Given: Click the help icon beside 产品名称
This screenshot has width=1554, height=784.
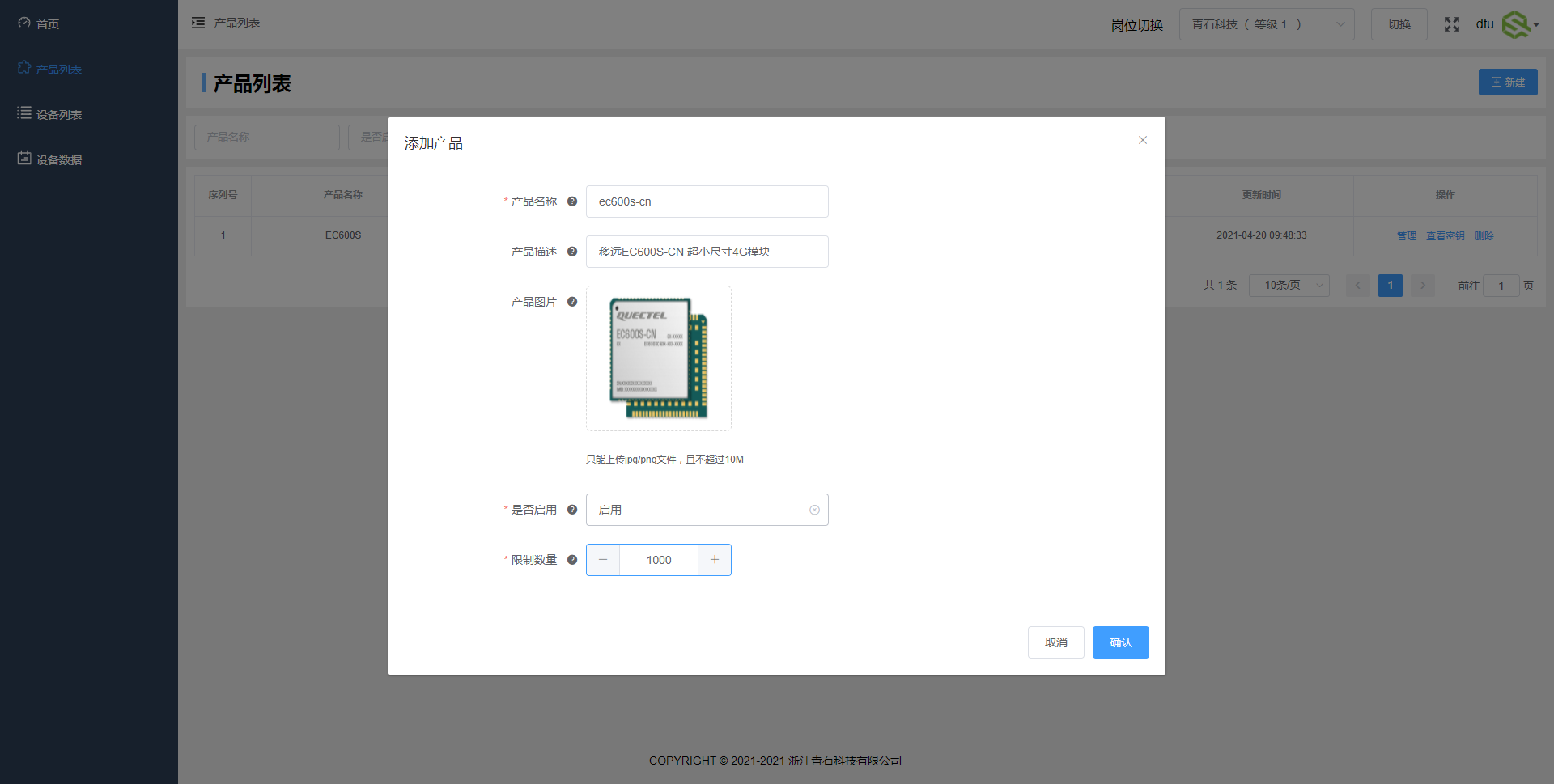Looking at the screenshot, I should click(x=572, y=201).
